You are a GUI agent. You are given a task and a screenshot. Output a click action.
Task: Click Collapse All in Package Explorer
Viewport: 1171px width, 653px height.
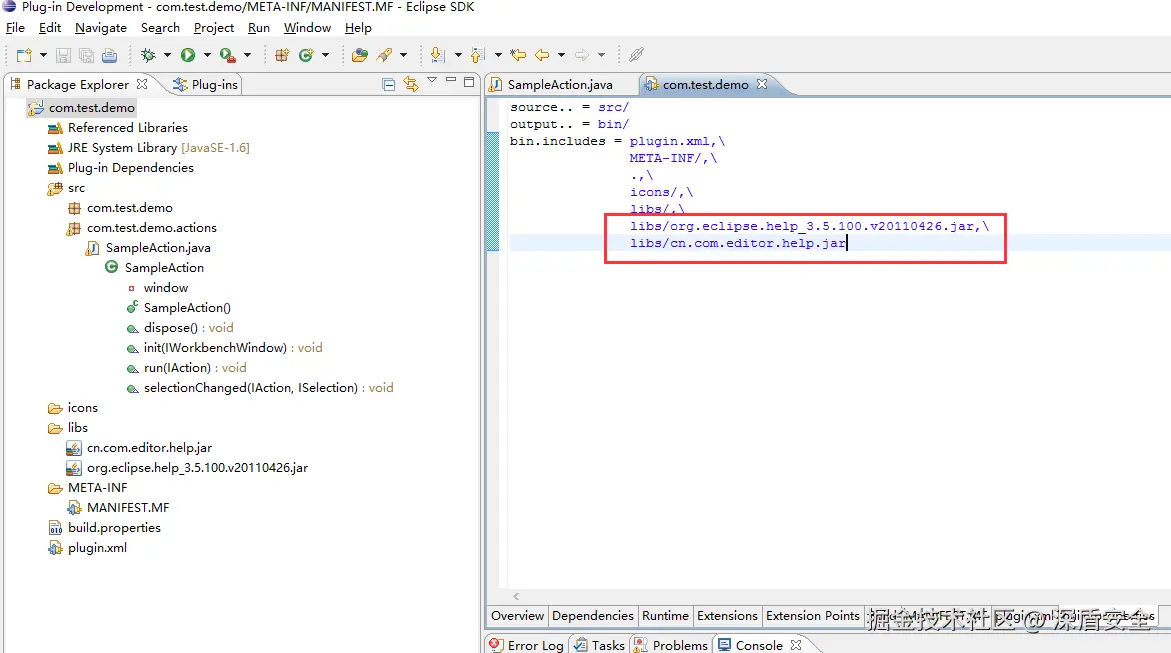388,84
